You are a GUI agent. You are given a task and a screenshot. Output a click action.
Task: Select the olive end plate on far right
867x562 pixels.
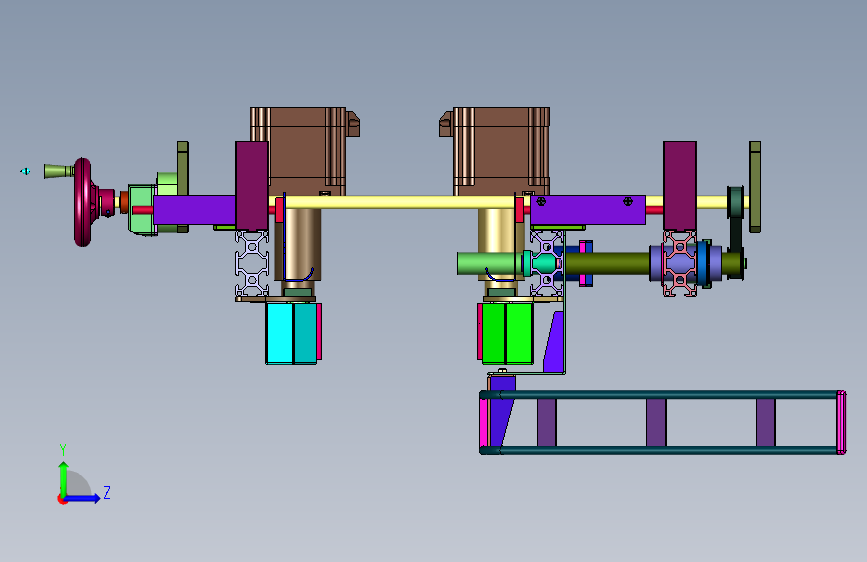pyautogui.click(x=755, y=187)
